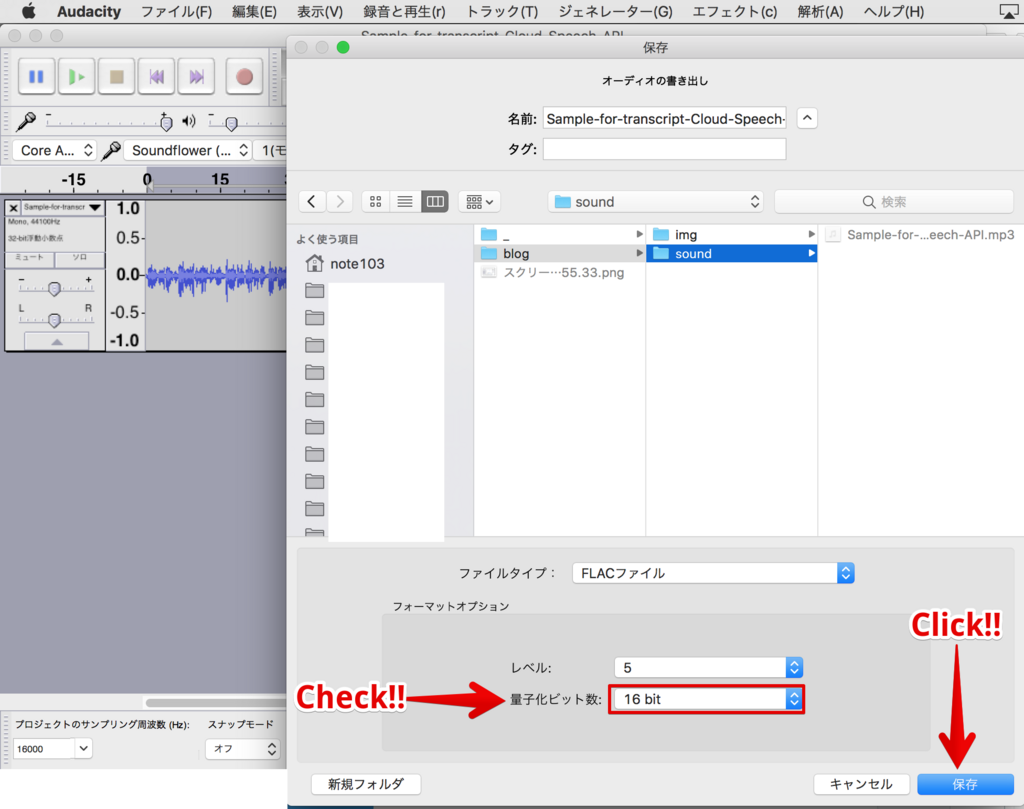Open the レベル 5 dropdown

[x=709, y=667]
